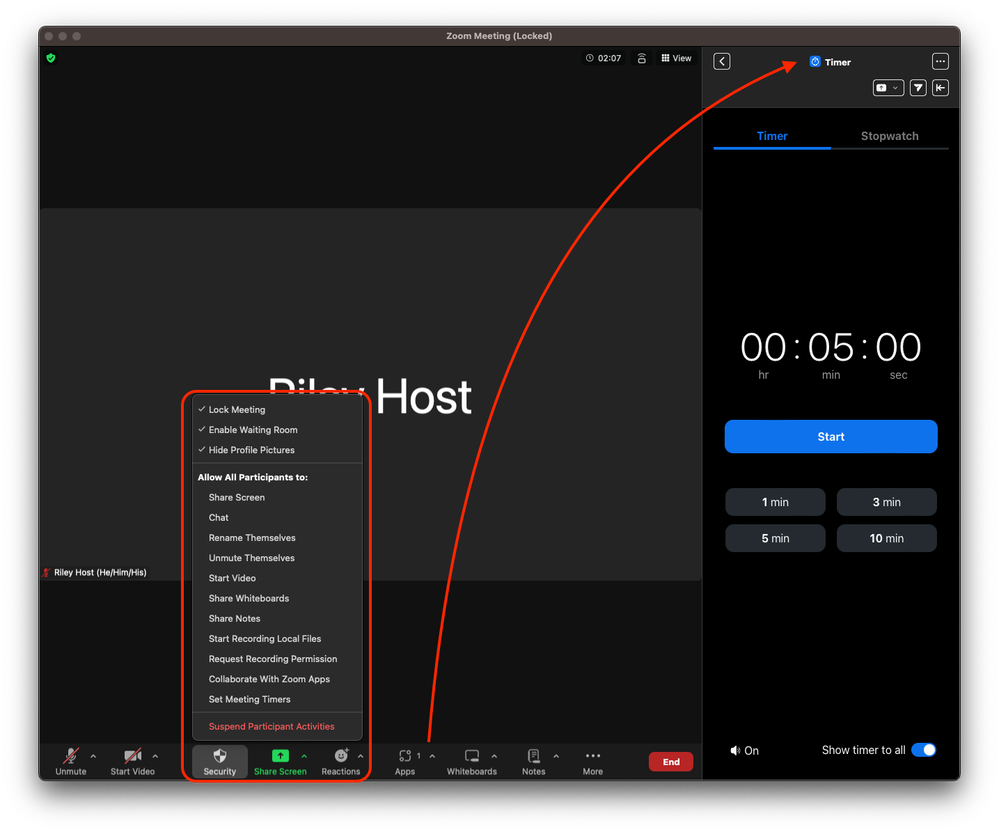
Task: Toggle the Show timer to all switch
Action: point(923,750)
